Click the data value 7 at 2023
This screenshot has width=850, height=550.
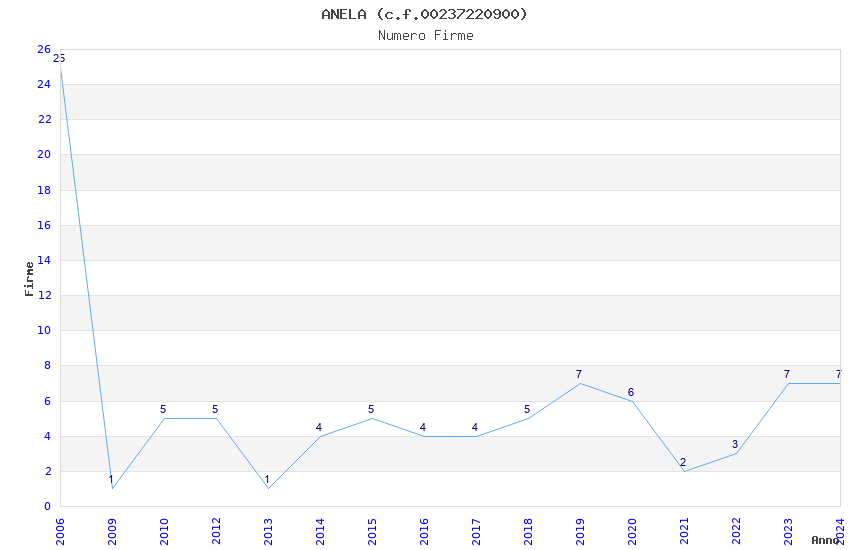click(x=787, y=374)
